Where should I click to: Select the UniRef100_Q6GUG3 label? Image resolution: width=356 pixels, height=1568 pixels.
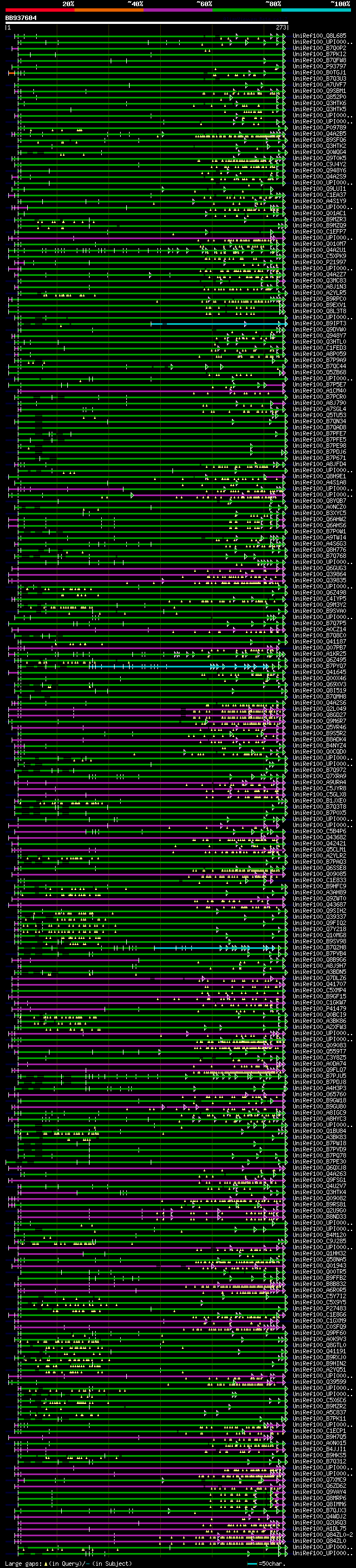click(319, 568)
